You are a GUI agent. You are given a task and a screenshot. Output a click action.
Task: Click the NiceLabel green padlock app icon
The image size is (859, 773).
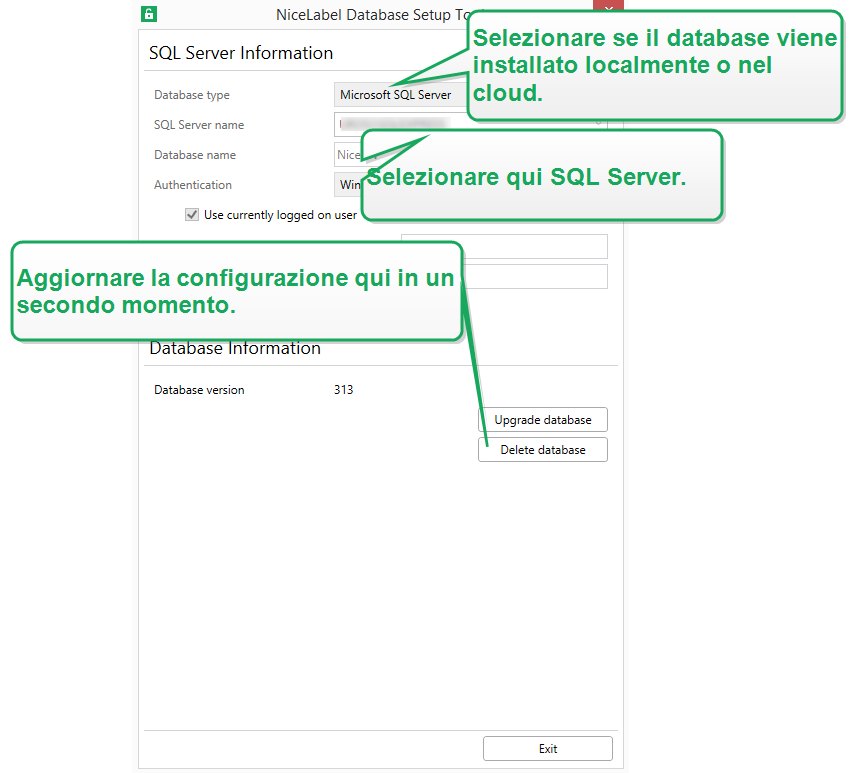[149, 14]
